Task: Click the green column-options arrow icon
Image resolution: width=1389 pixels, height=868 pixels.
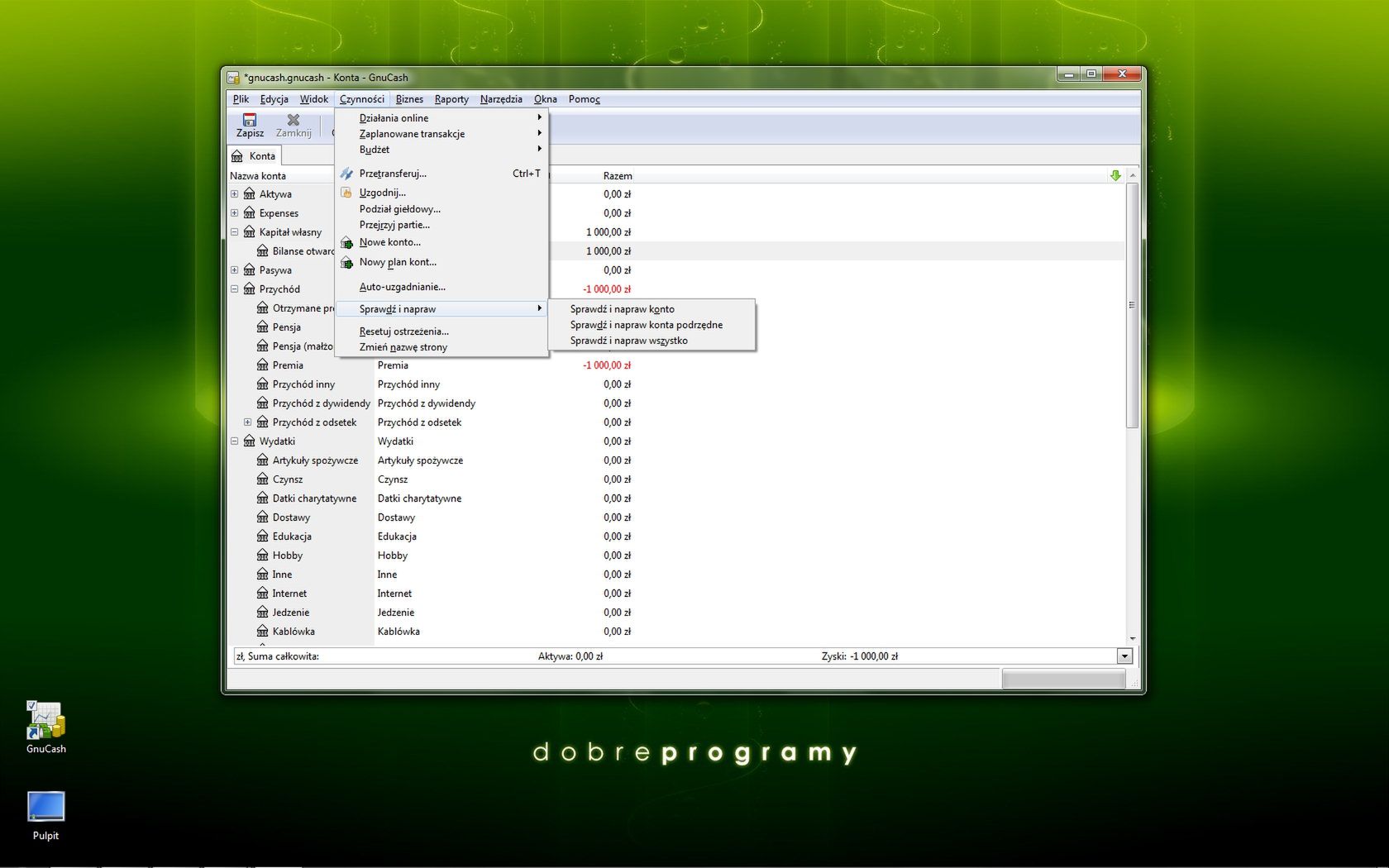Action: point(1115,175)
